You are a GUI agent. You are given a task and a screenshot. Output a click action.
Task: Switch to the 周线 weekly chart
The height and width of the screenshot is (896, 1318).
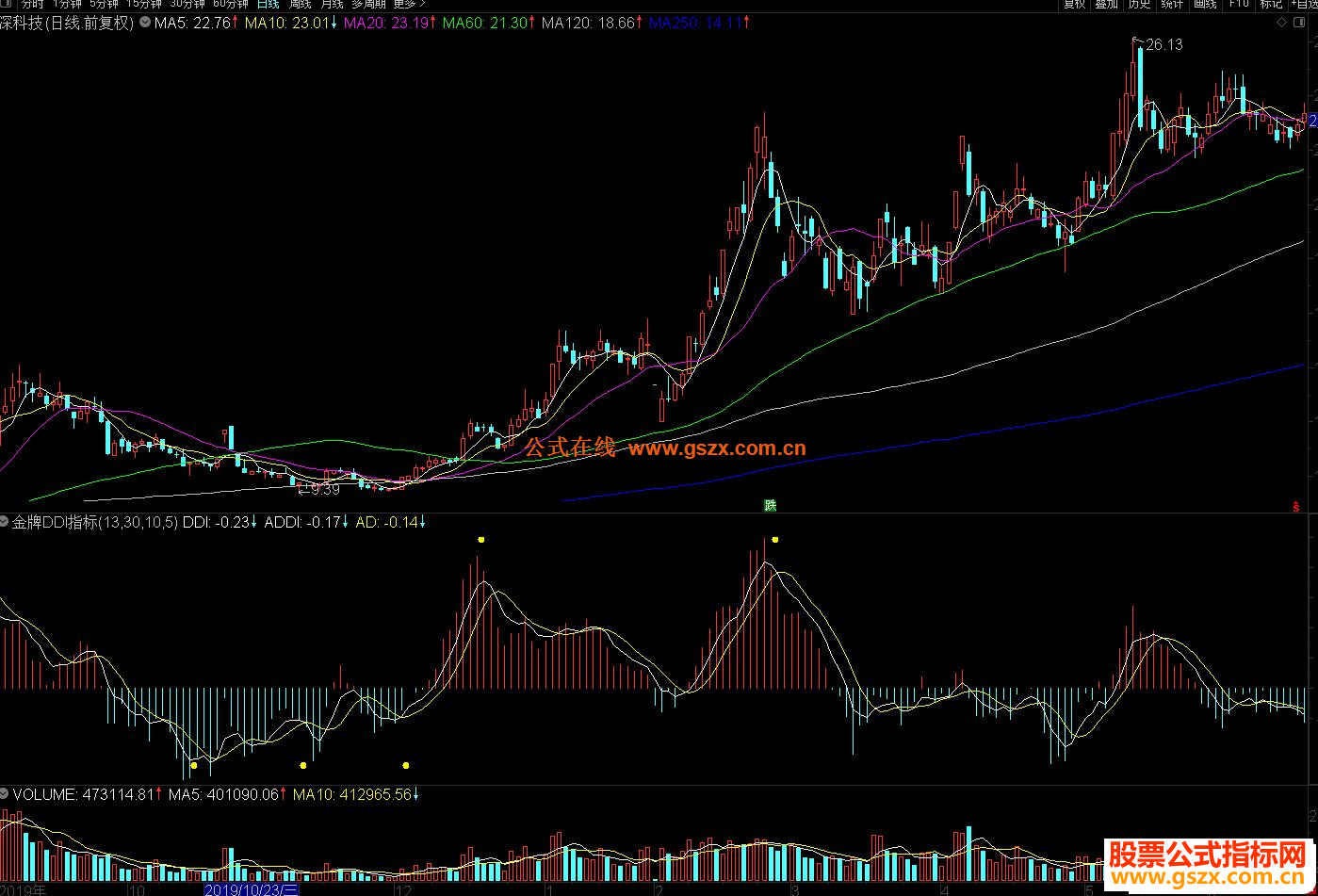(300, 4)
